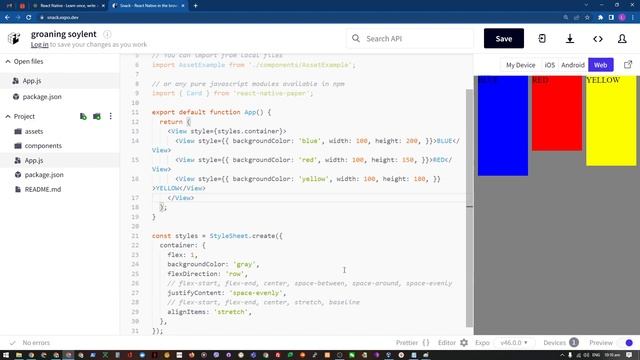
Task: Reload the browser page
Action: click(29, 18)
